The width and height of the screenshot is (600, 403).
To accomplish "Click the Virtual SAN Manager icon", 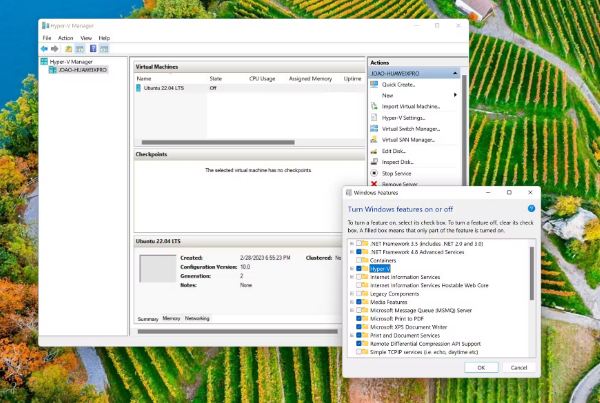I will [x=374, y=140].
